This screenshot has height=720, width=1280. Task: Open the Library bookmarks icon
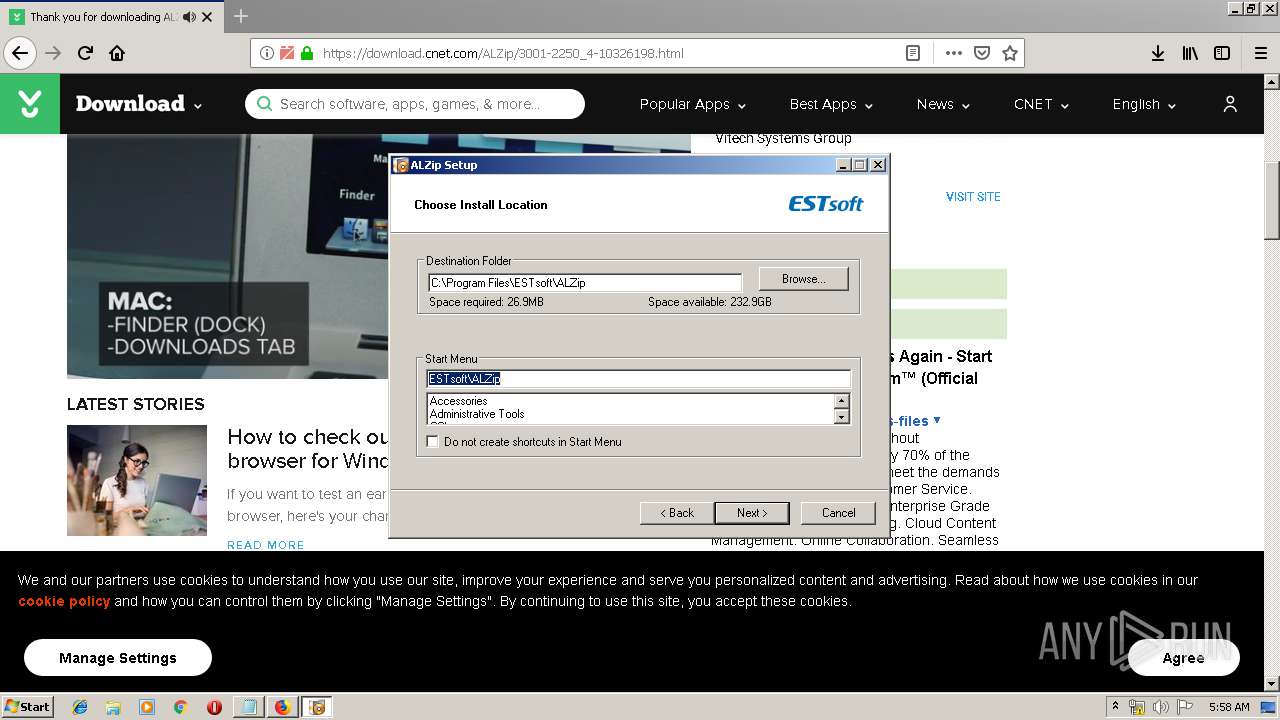[1190, 53]
